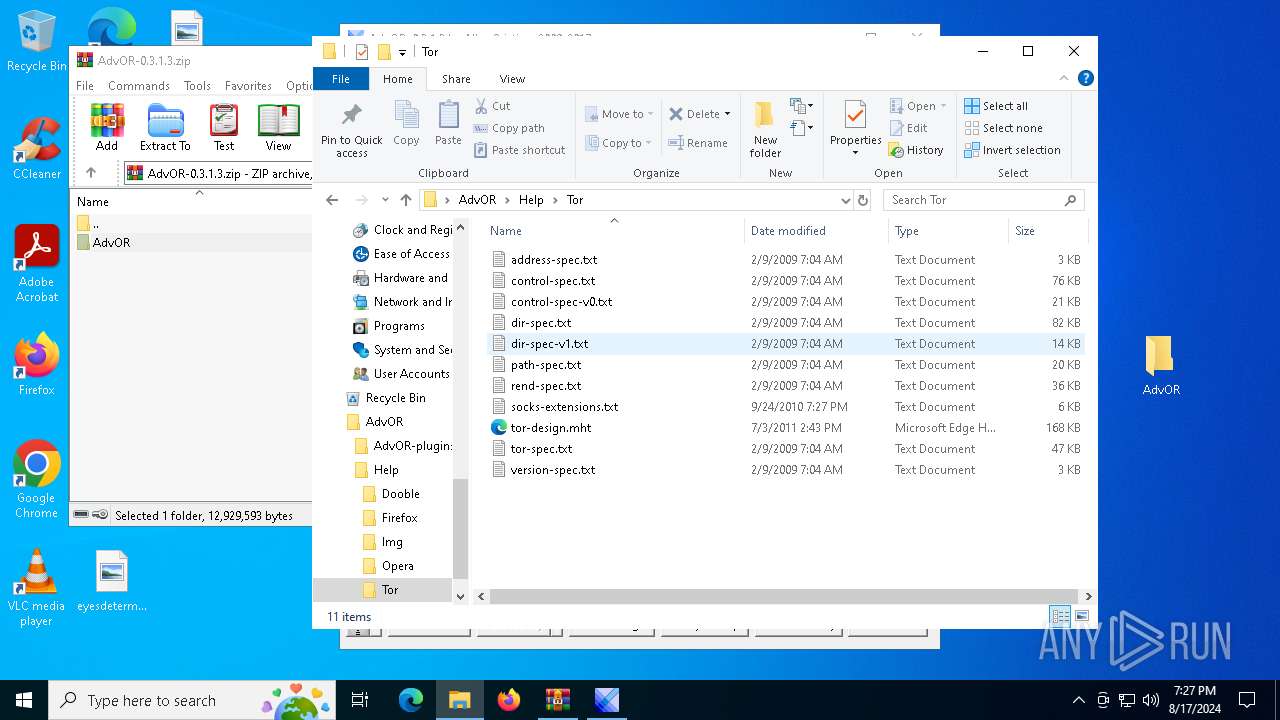Image resolution: width=1280 pixels, height=720 pixels.
Task: Expand the Delete dropdown arrow
Action: click(727, 114)
